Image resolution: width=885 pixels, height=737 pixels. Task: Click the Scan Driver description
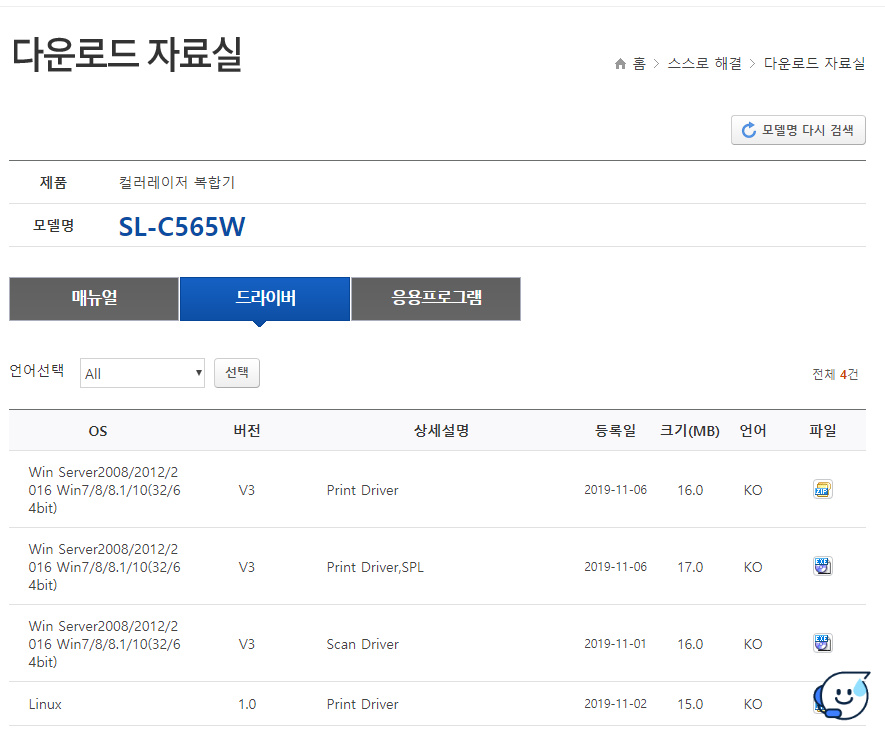pos(362,644)
